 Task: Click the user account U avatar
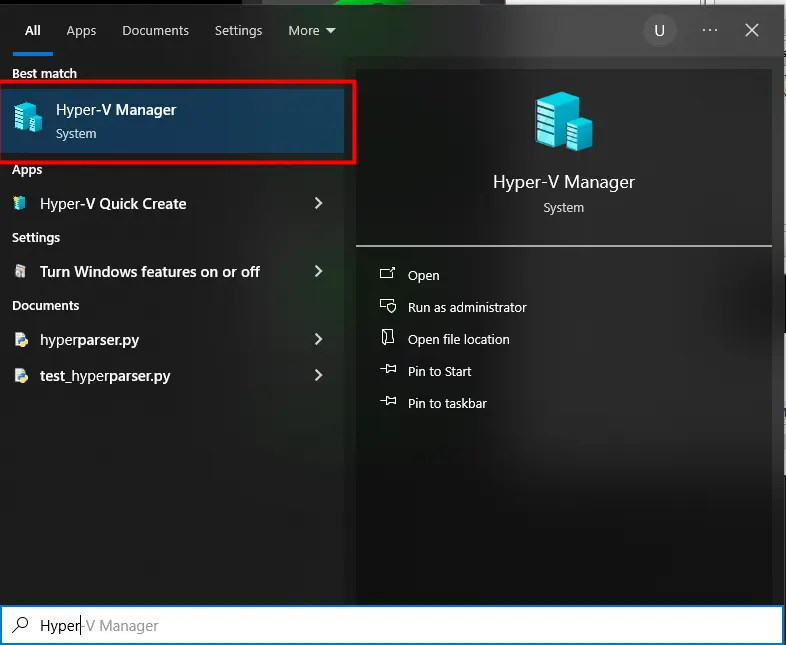(660, 31)
